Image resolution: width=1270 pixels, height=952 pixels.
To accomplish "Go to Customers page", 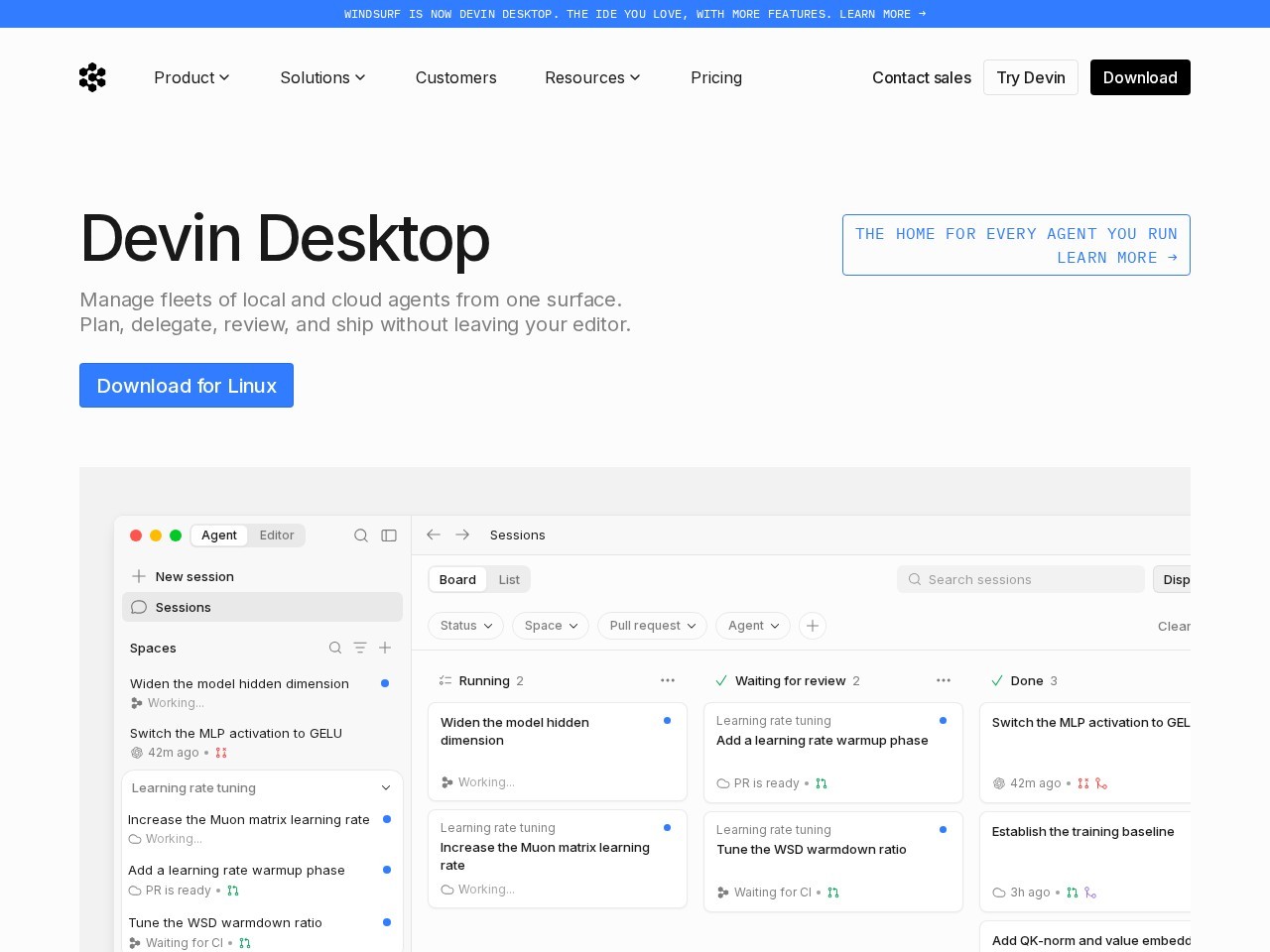I will point(456,77).
